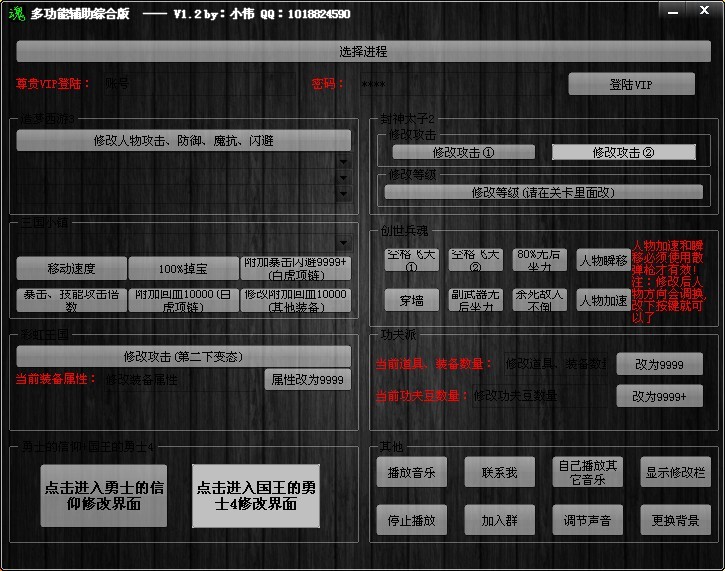Click the green 魂 app icon in title bar
The width and height of the screenshot is (725, 571).
(x=14, y=14)
